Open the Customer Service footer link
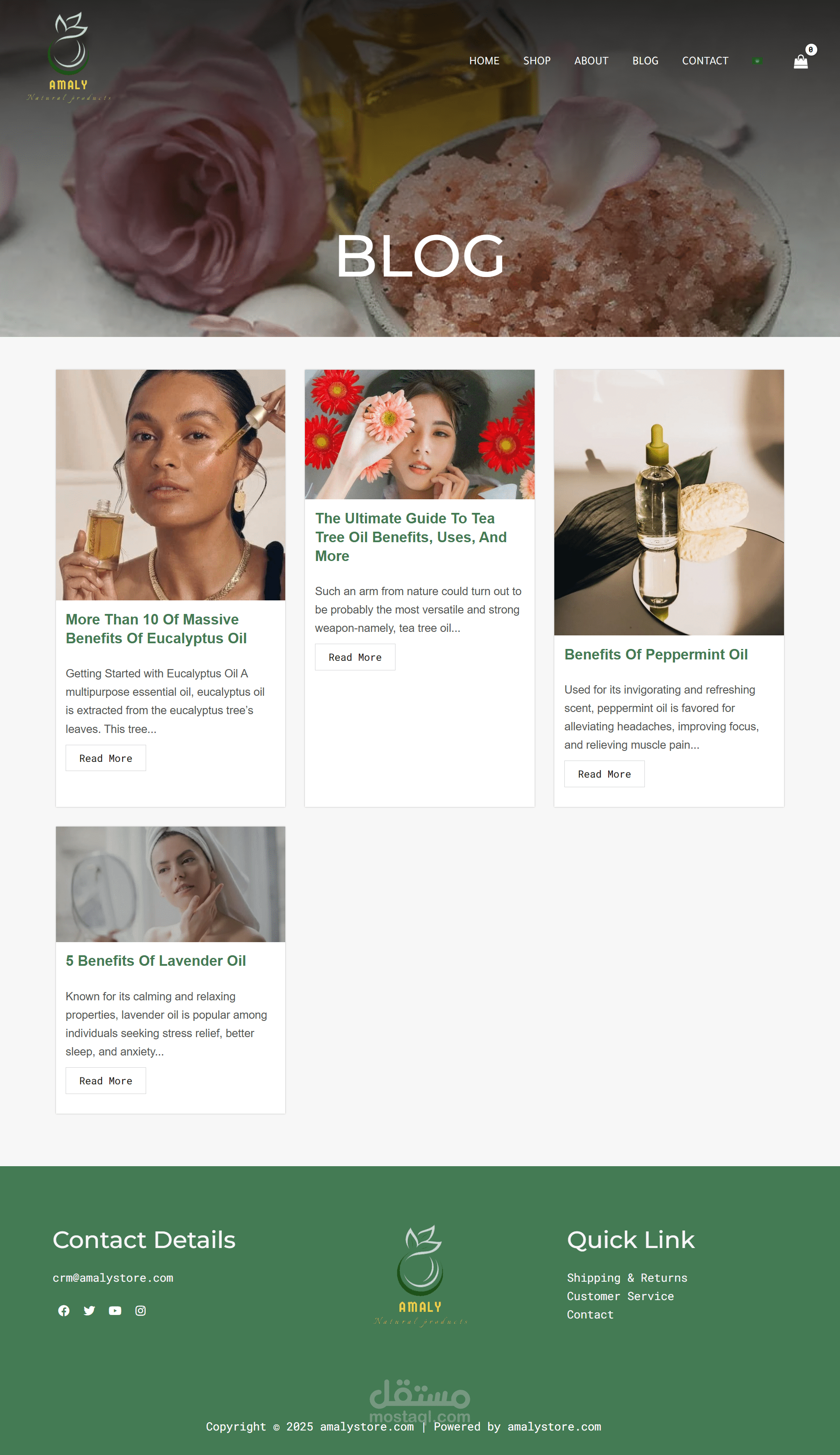This screenshot has width=840, height=1455. click(620, 1296)
